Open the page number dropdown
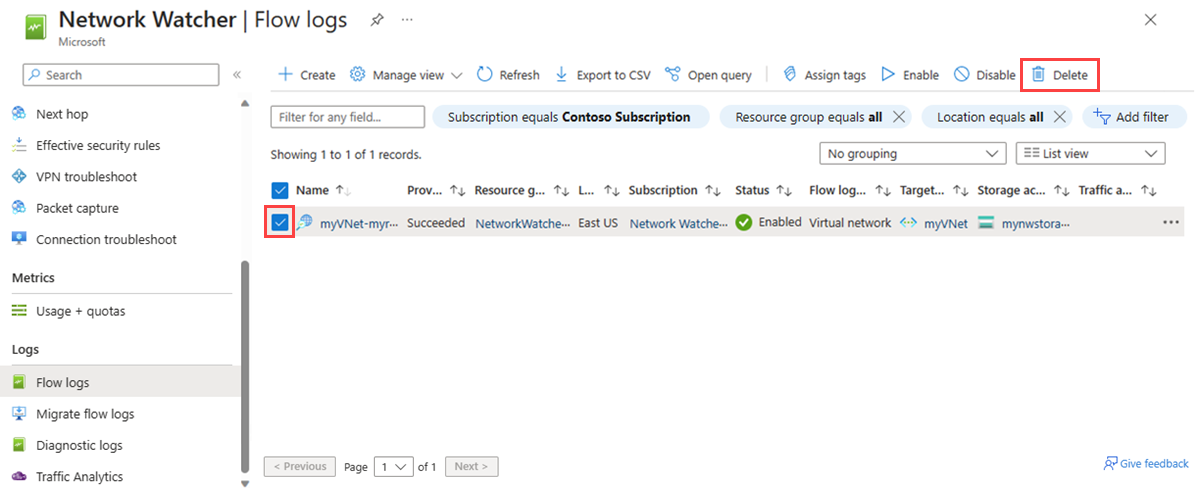The image size is (1200, 490). (393, 466)
